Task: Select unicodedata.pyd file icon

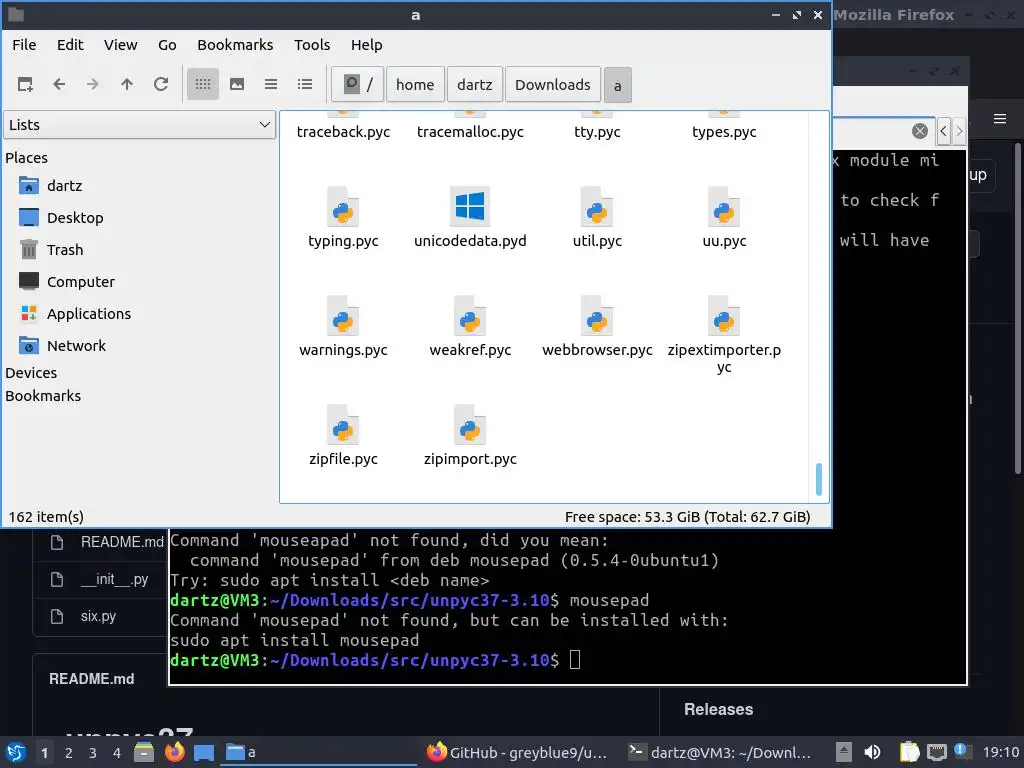Action: coord(470,208)
